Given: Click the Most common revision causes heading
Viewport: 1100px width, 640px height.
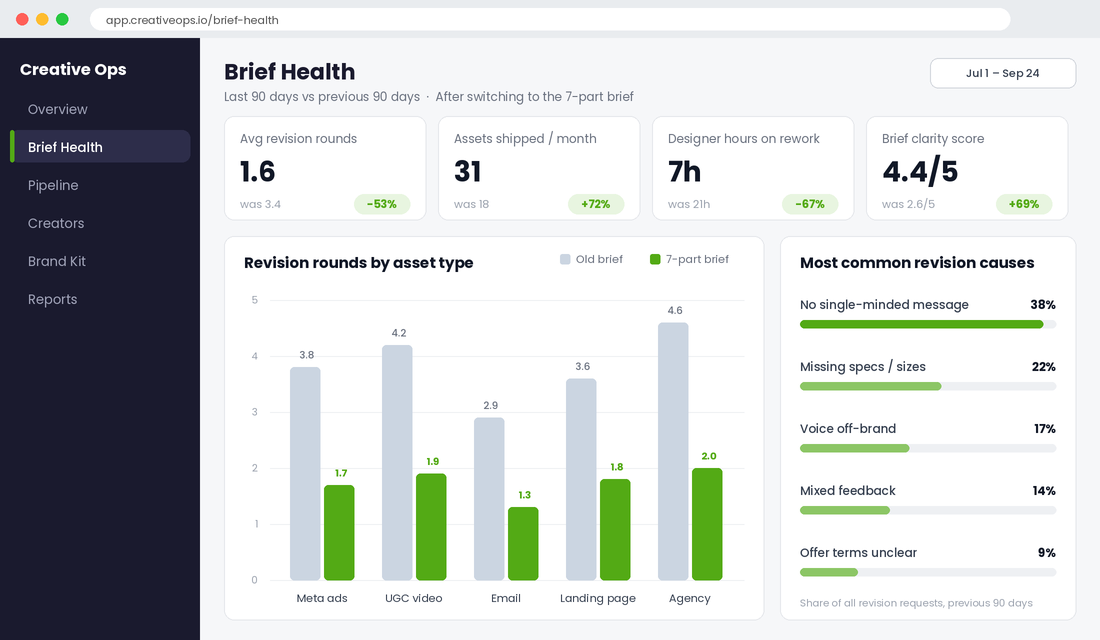Looking at the screenshot, I should [x=917, y=262].
